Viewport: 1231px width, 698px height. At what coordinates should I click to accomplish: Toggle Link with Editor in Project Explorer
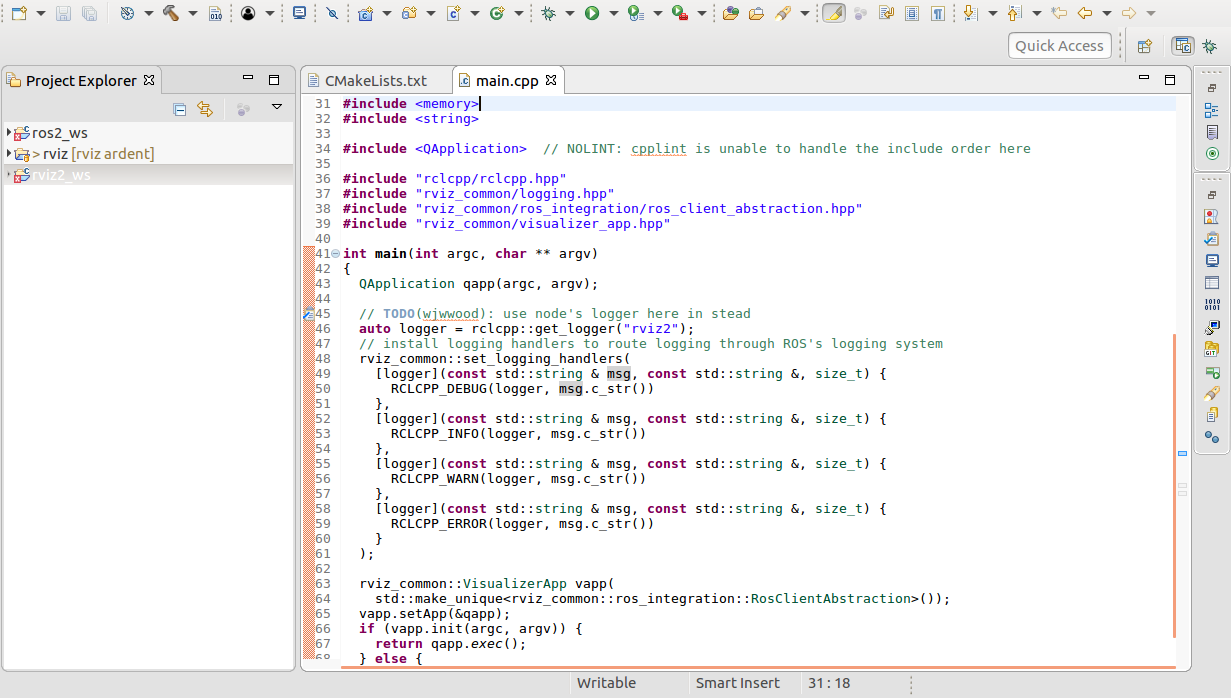pyautogui.click(x=205, y=109)
